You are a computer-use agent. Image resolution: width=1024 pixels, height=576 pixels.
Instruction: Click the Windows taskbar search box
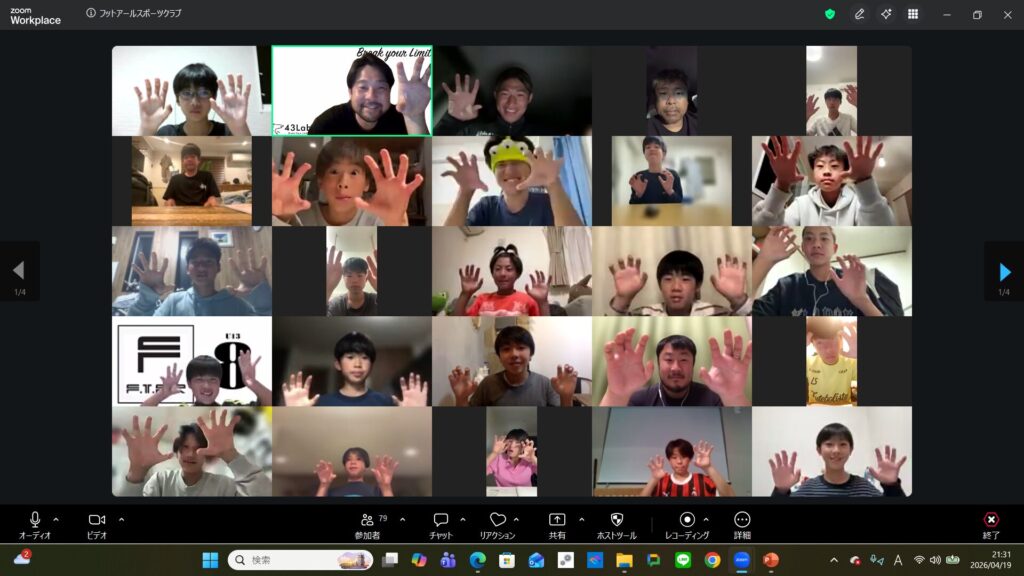pyautogui.click(x=300, y=560)
